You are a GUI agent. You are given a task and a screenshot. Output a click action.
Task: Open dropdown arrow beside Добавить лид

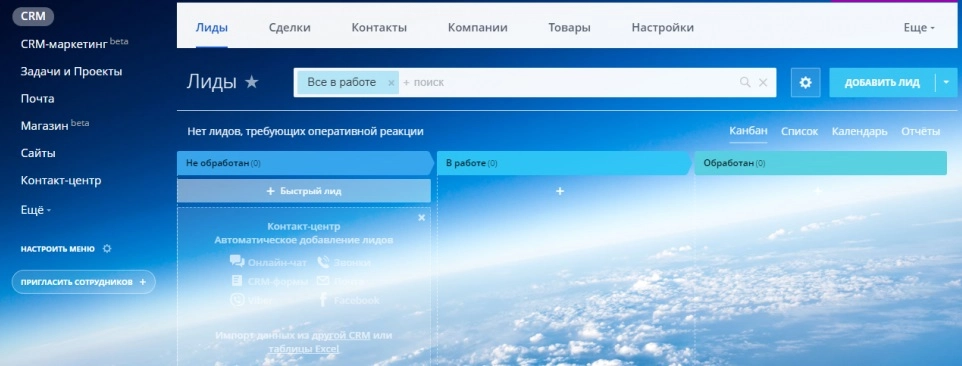pos(946,82)
